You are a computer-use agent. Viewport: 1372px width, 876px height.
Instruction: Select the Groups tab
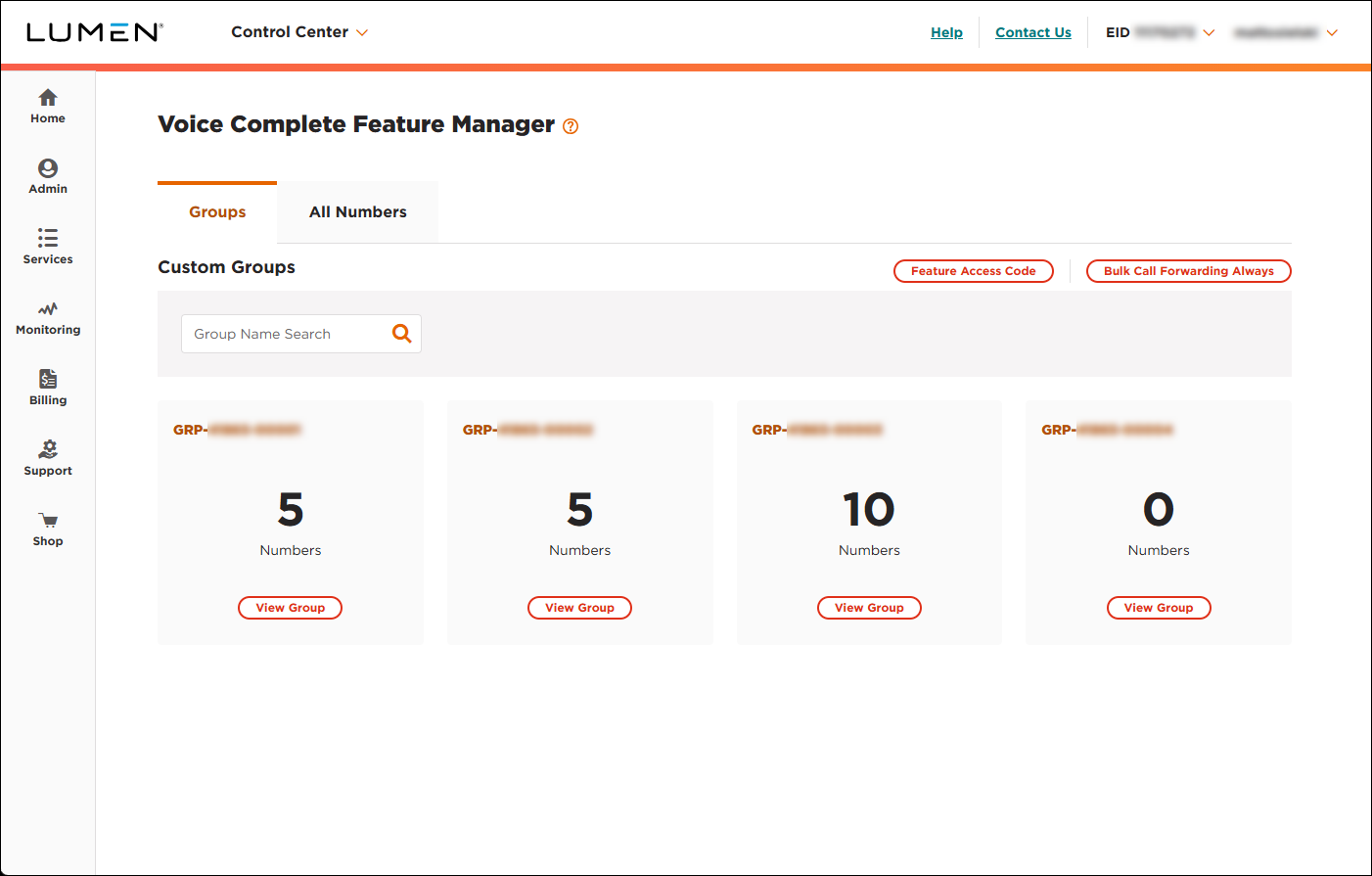pos(216,211)
